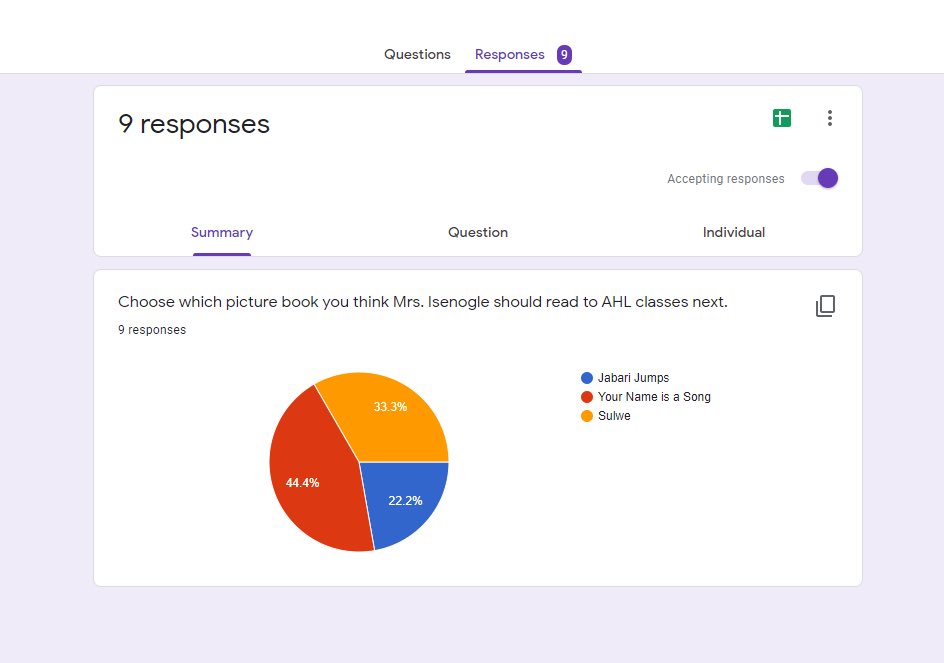Image resolution: width=944 pixels, height=663 pixels.
Task: Click the purple 9 responses count badge
Action: tap(564, 55)
